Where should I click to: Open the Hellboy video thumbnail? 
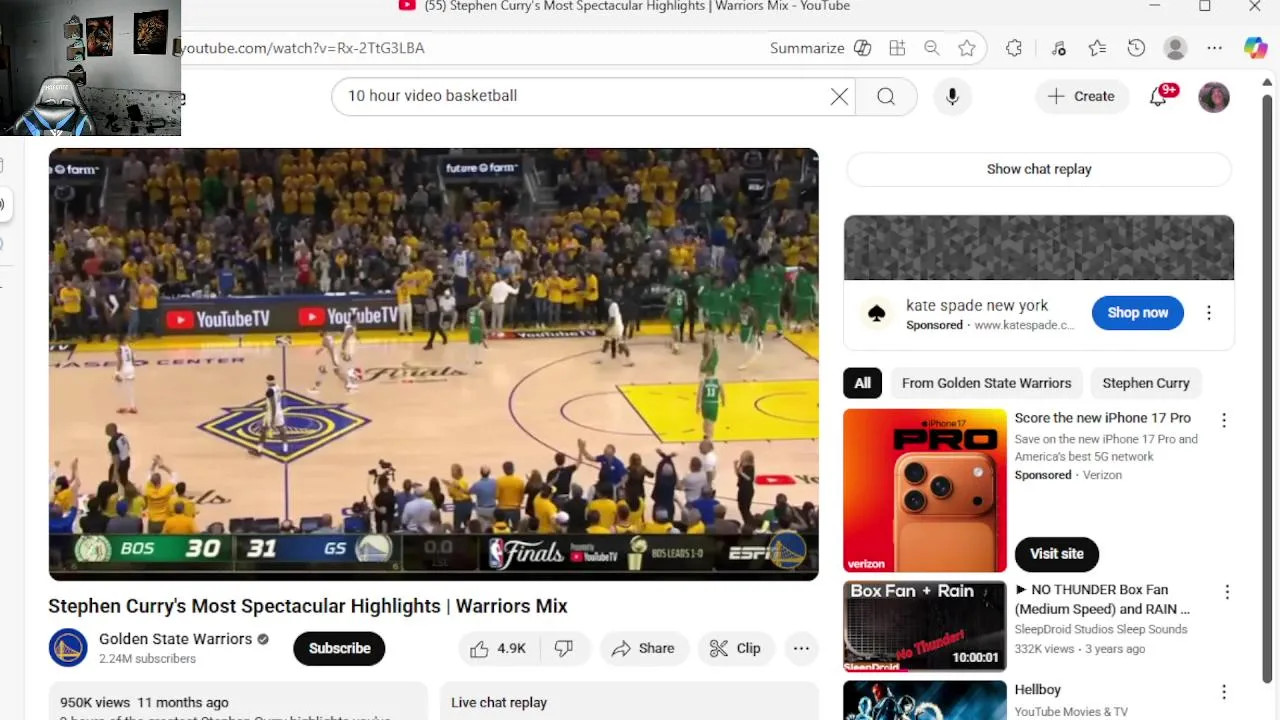coord(925,700)
